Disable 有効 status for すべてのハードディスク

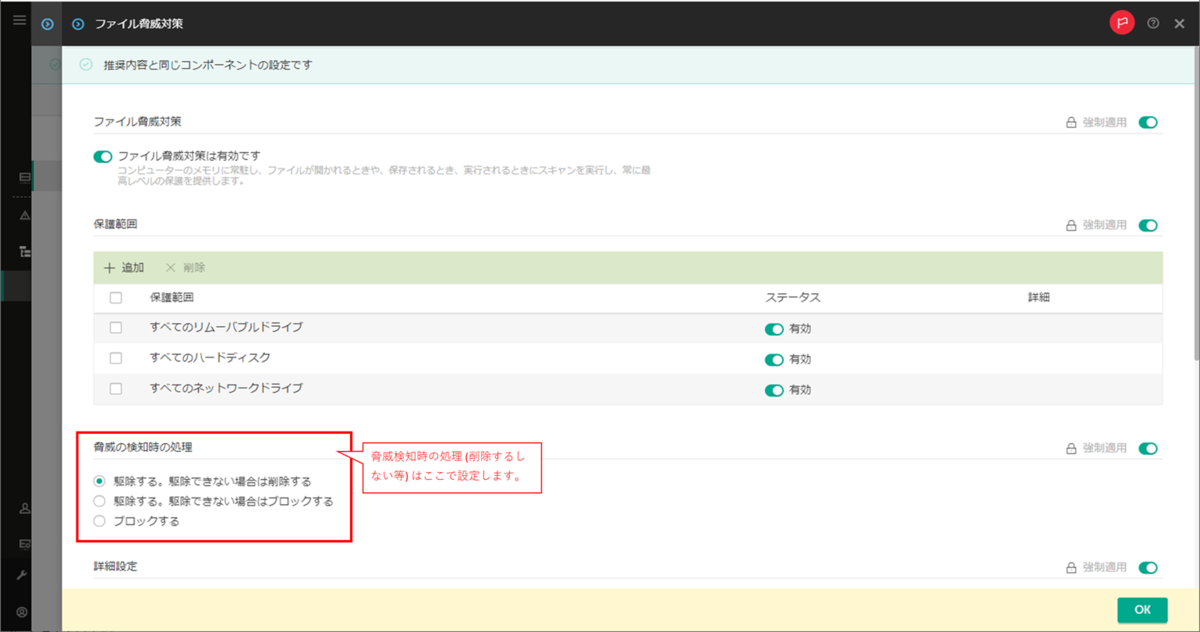[x=773, y=358]
